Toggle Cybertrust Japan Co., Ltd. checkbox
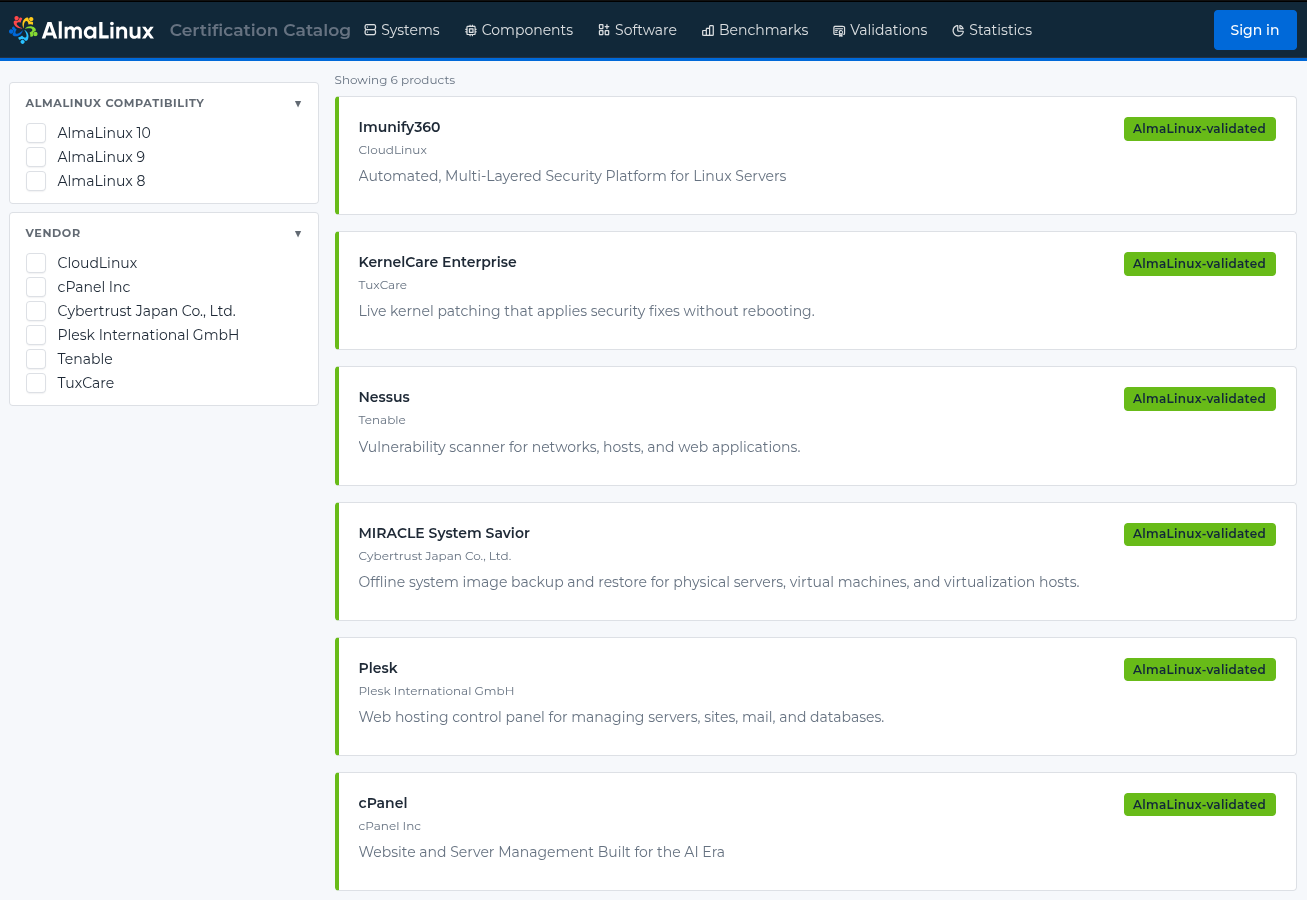Image resolution: width=1307 pixels, height=900 pixels. point(36,311)
